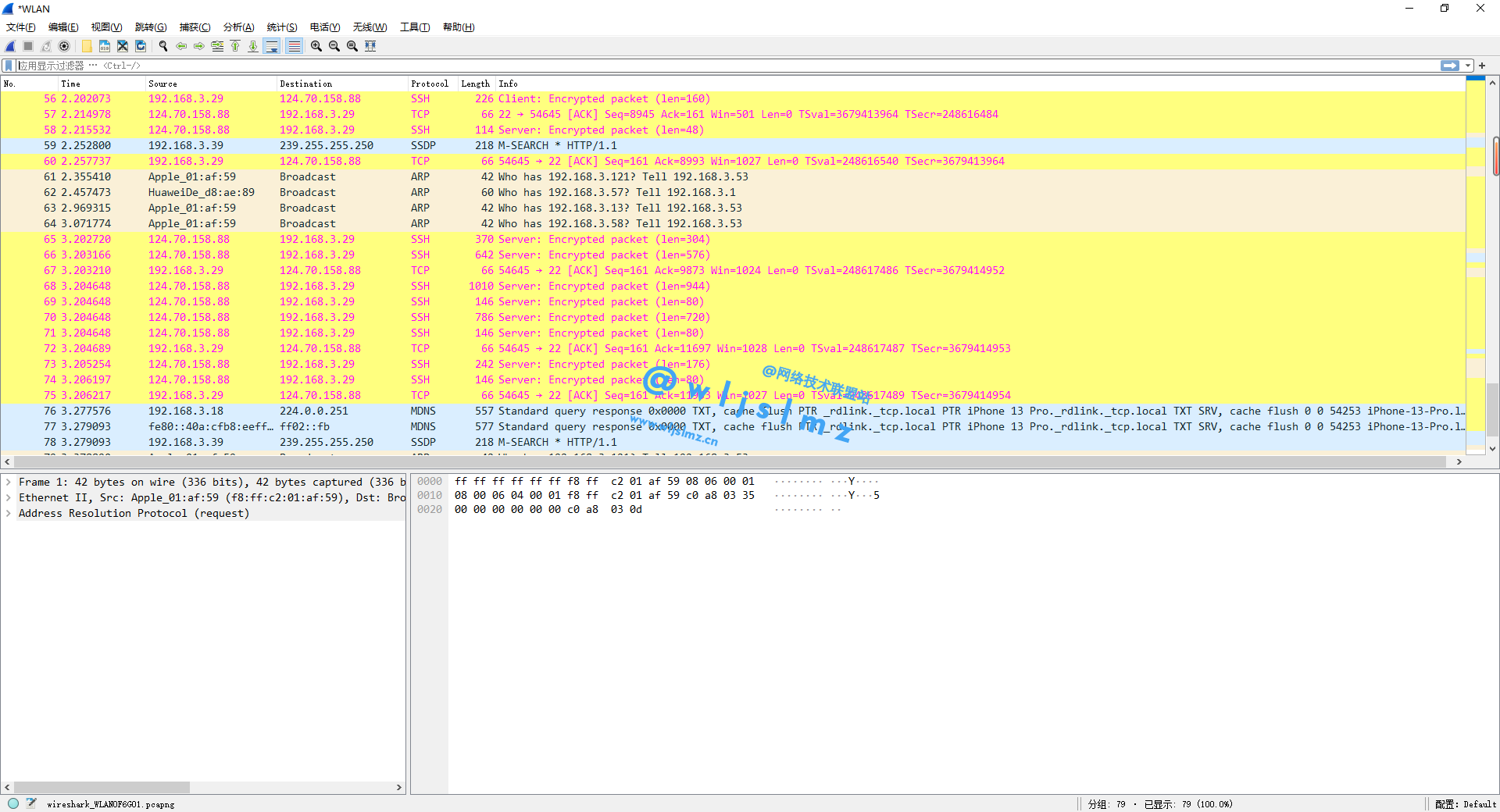Toggle auto-scroll in live capture

(271, 45)
